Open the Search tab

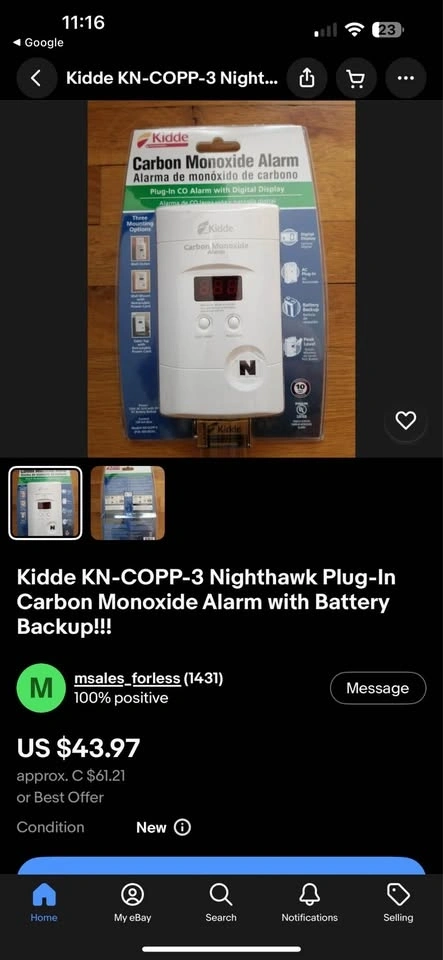221,903
